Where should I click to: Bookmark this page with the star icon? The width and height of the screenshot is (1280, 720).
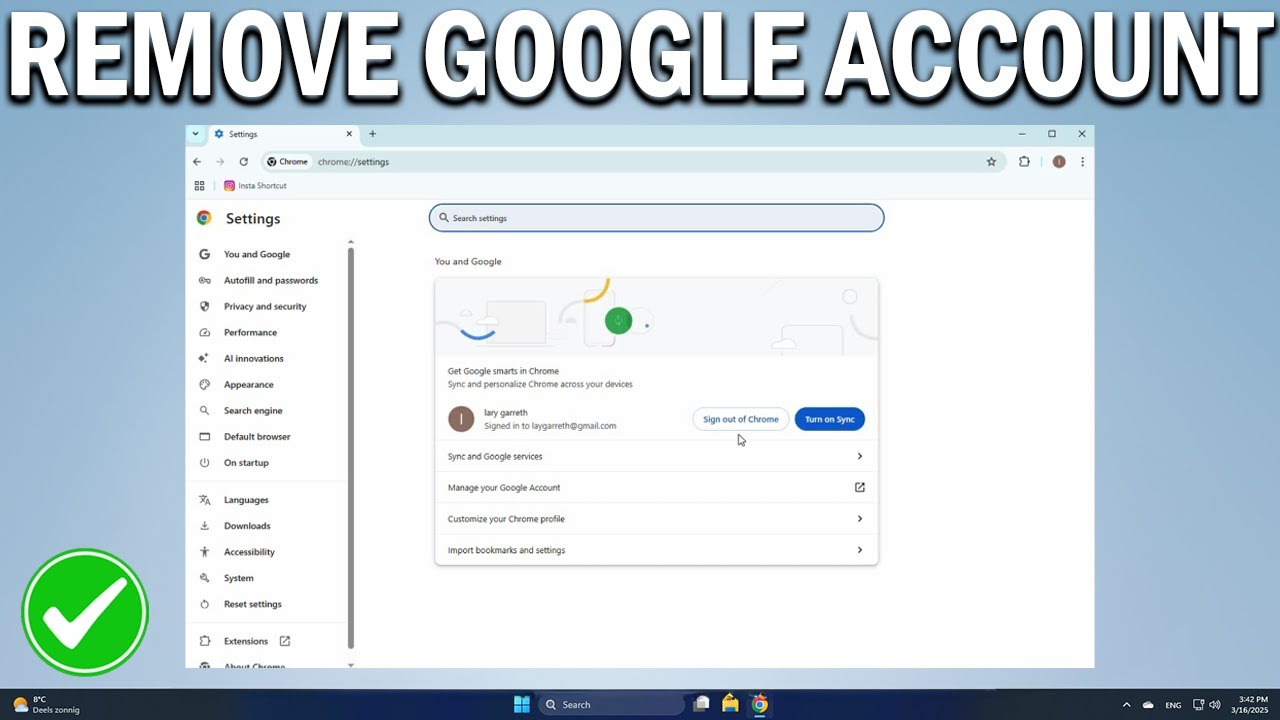coord(991,162)
